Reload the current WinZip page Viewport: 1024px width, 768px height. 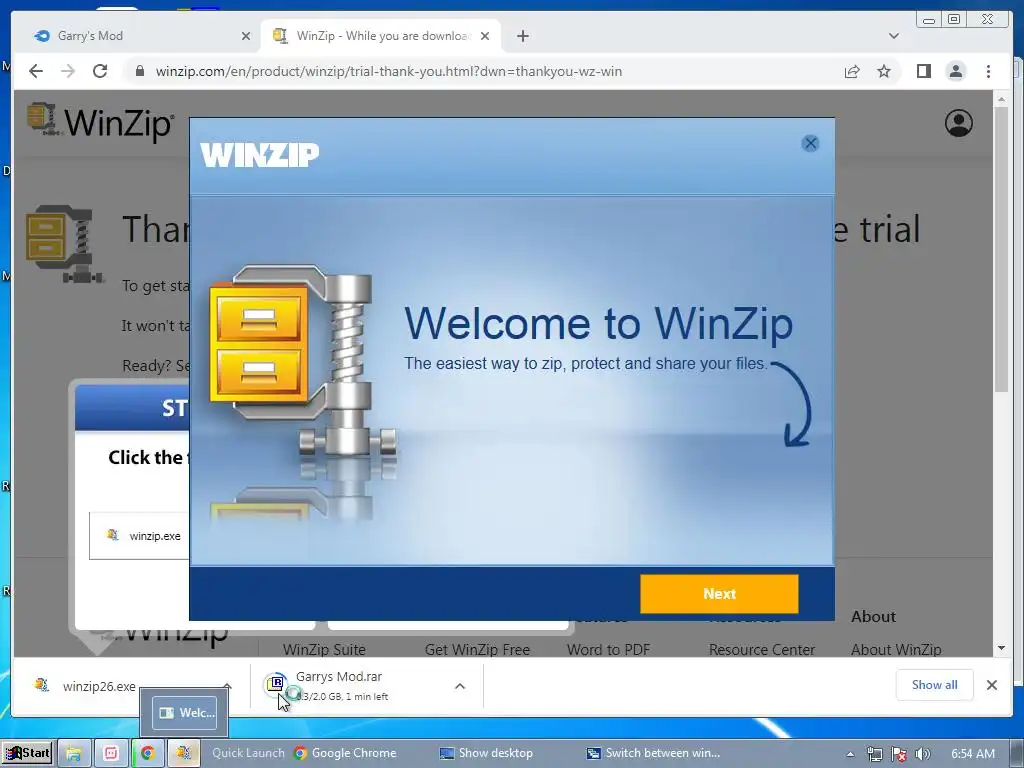tap(100, 71)
